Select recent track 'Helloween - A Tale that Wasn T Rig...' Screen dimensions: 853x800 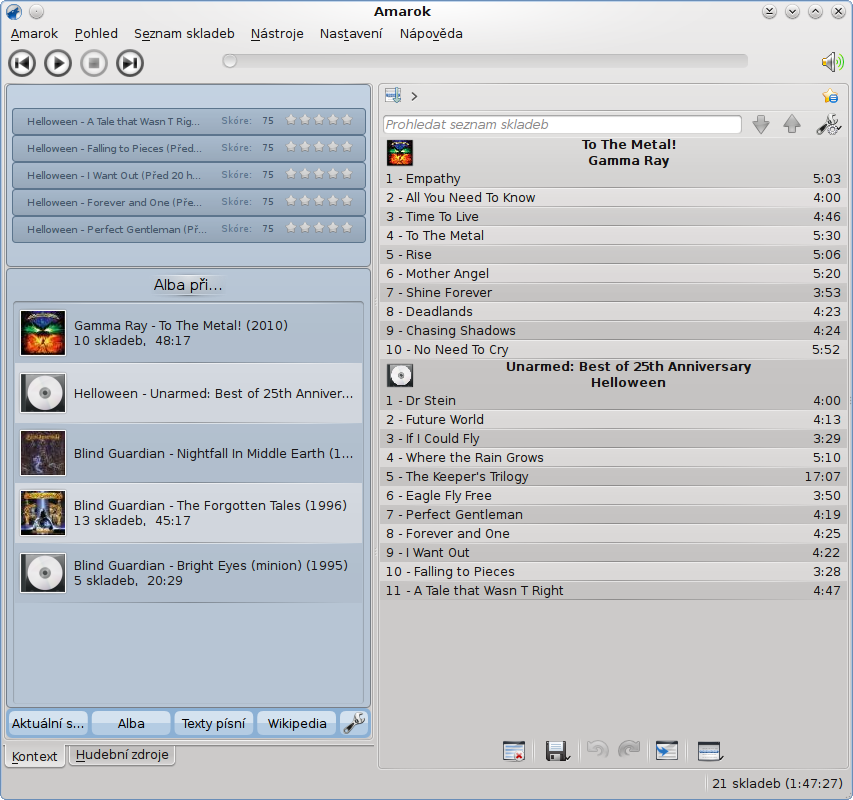(189, 121)
